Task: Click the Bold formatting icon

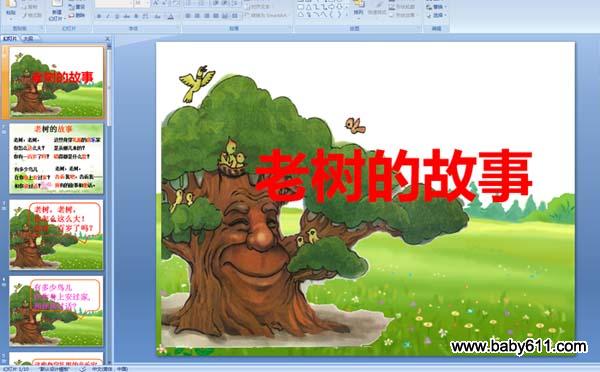Action: (x=99, y=16)
